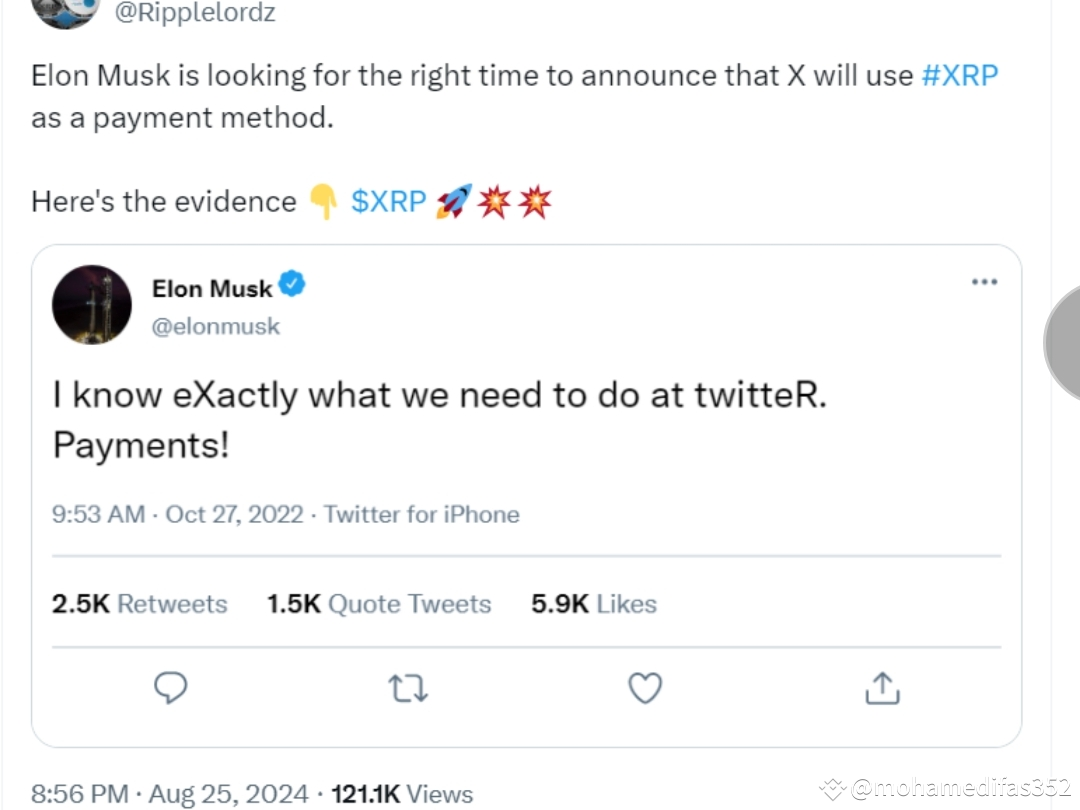Open the share icon on the embedded tweet
Viewport: 1080px width, 810px height.
tap(881, 688)
